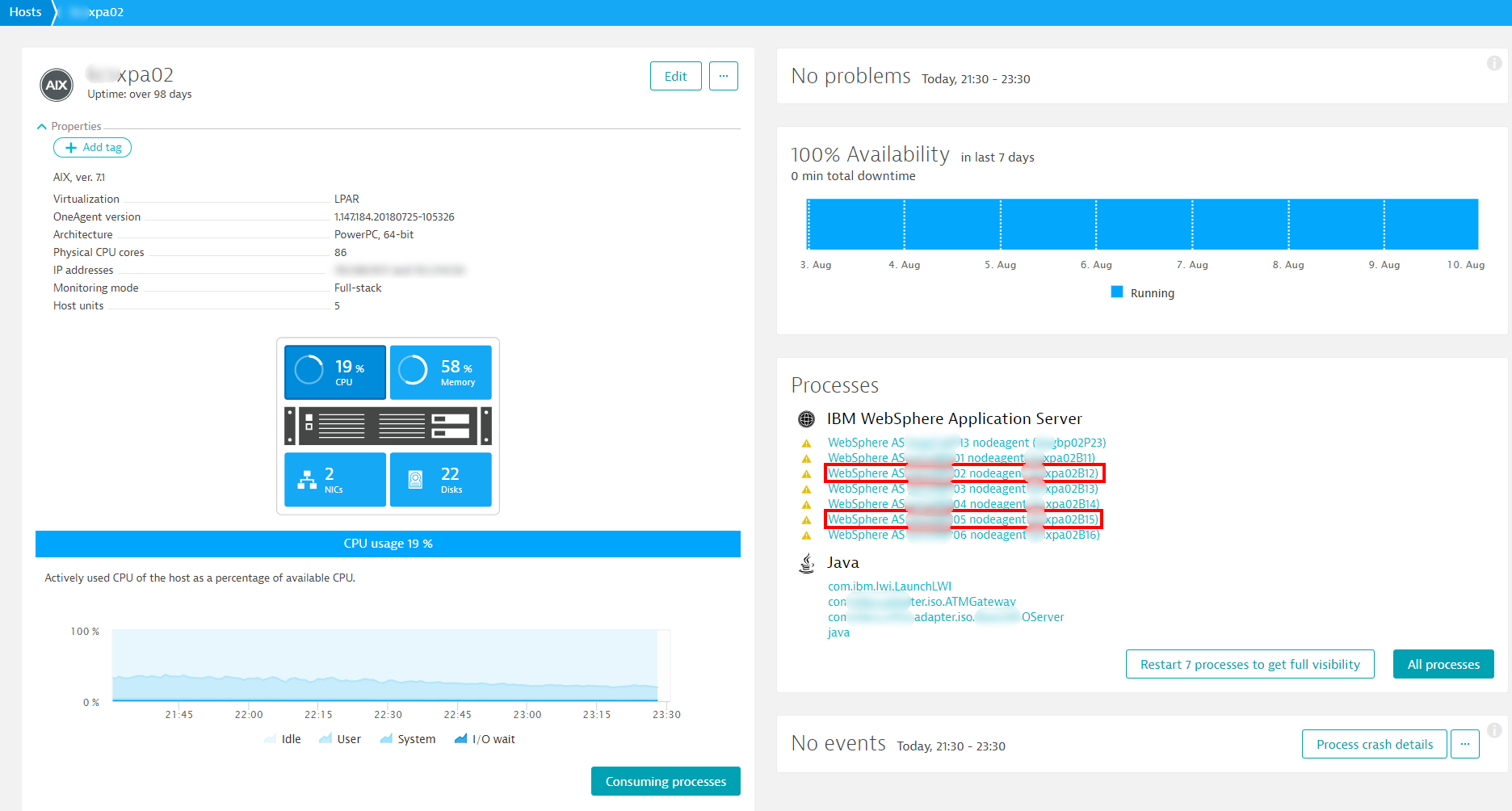The image size is (1512, 811).
Task: Open the Disks tile
Action: [440, 479]
